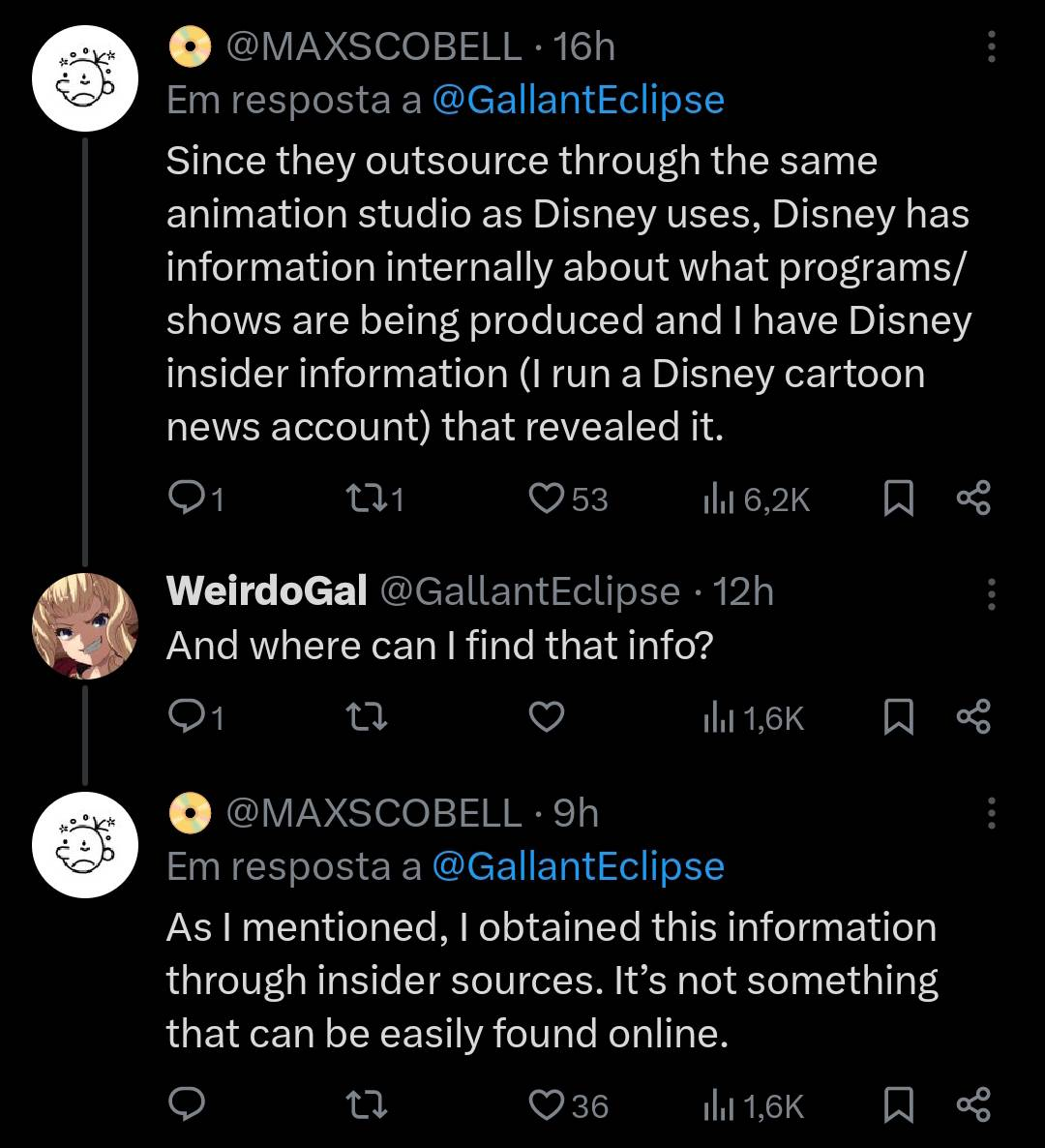This screenshot has width=1045, height=1148.
Task: Open WeirdoGal's avatar picture
Action: (85, 626)
